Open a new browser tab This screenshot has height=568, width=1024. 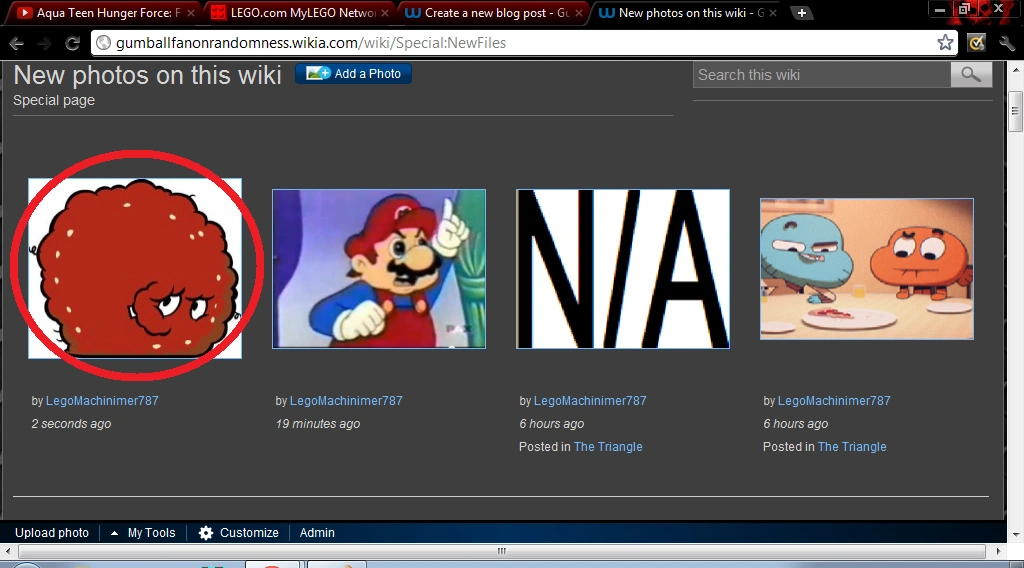pyautogui.click(x=801, y=12)
